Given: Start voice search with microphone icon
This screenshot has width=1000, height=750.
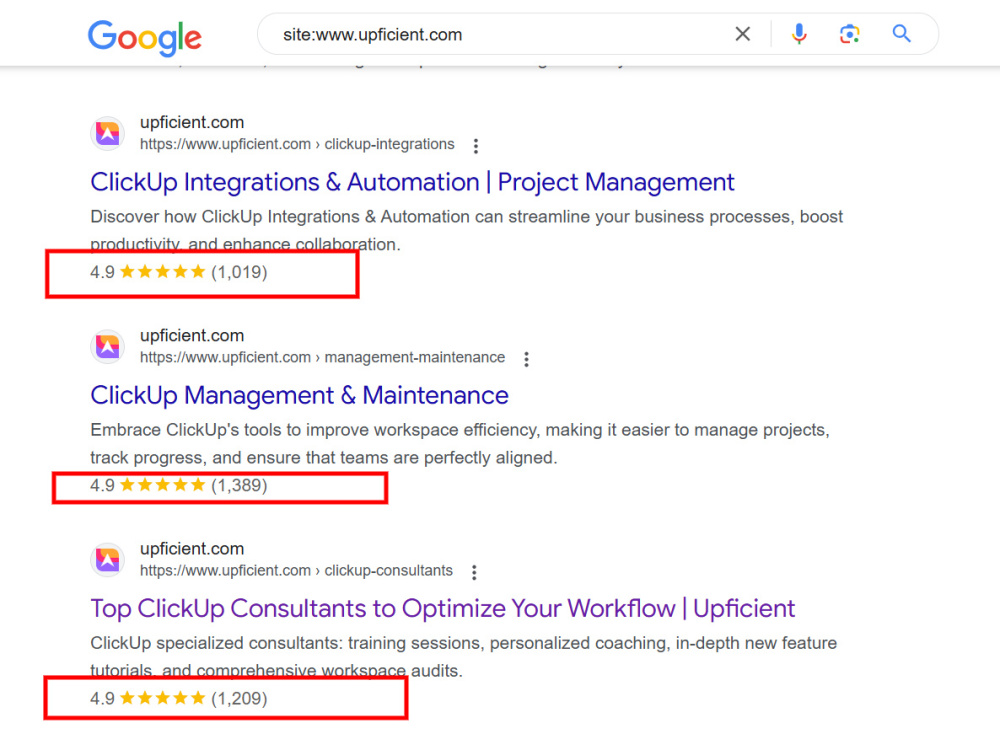Looking at the screenshot, I should (799, 34).
